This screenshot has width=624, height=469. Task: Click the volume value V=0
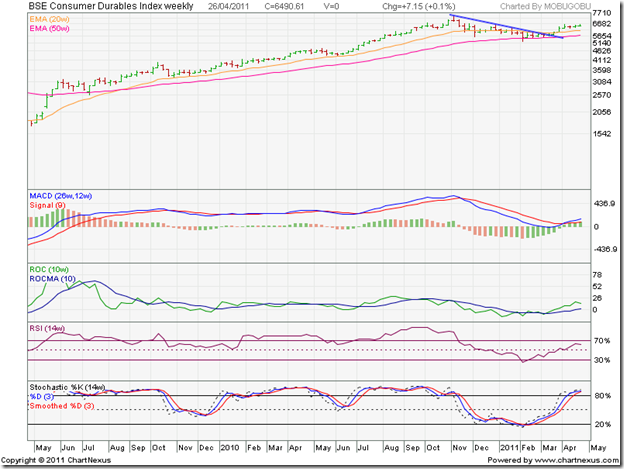tap(331, 7)
